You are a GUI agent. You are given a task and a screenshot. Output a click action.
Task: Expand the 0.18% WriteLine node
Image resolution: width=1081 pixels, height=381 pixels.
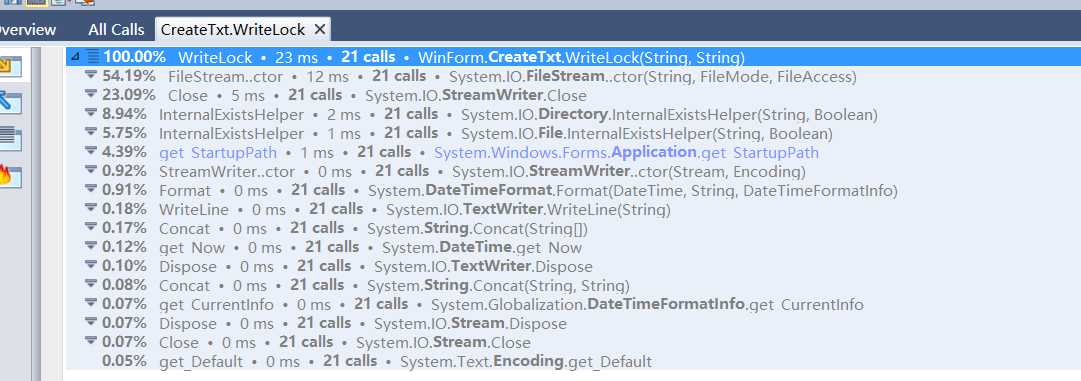(90, 208)
